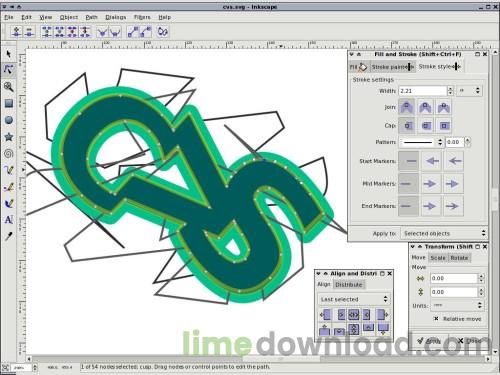Click the Object to path toolbar icon
Image resolution: width=500 pixels, height=375 pixels.
coord(163,32)
